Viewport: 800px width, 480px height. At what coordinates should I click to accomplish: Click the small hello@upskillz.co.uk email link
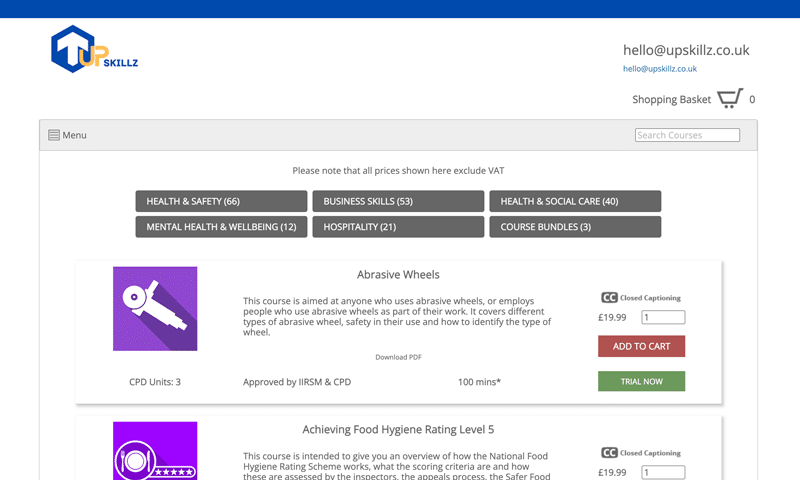660,69
